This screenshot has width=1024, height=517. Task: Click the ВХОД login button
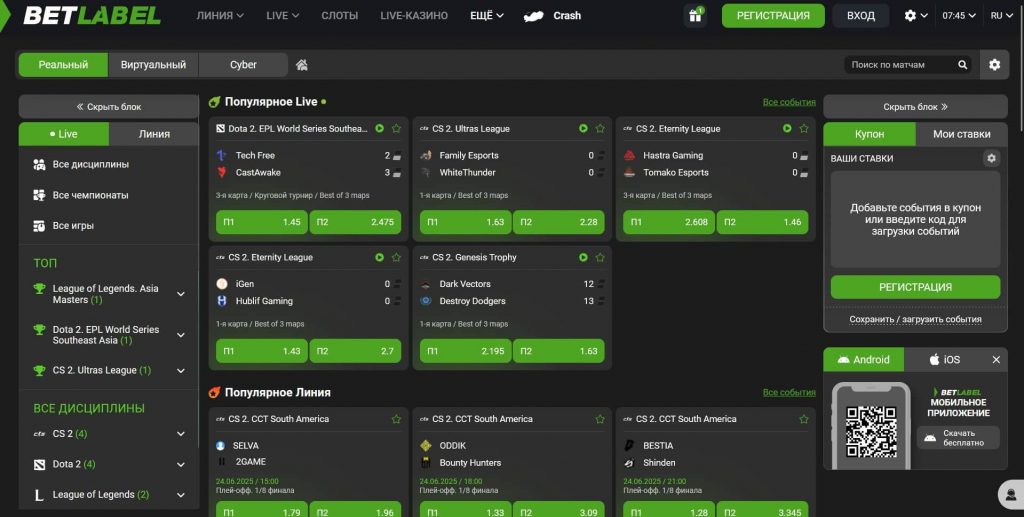(861, 16)
